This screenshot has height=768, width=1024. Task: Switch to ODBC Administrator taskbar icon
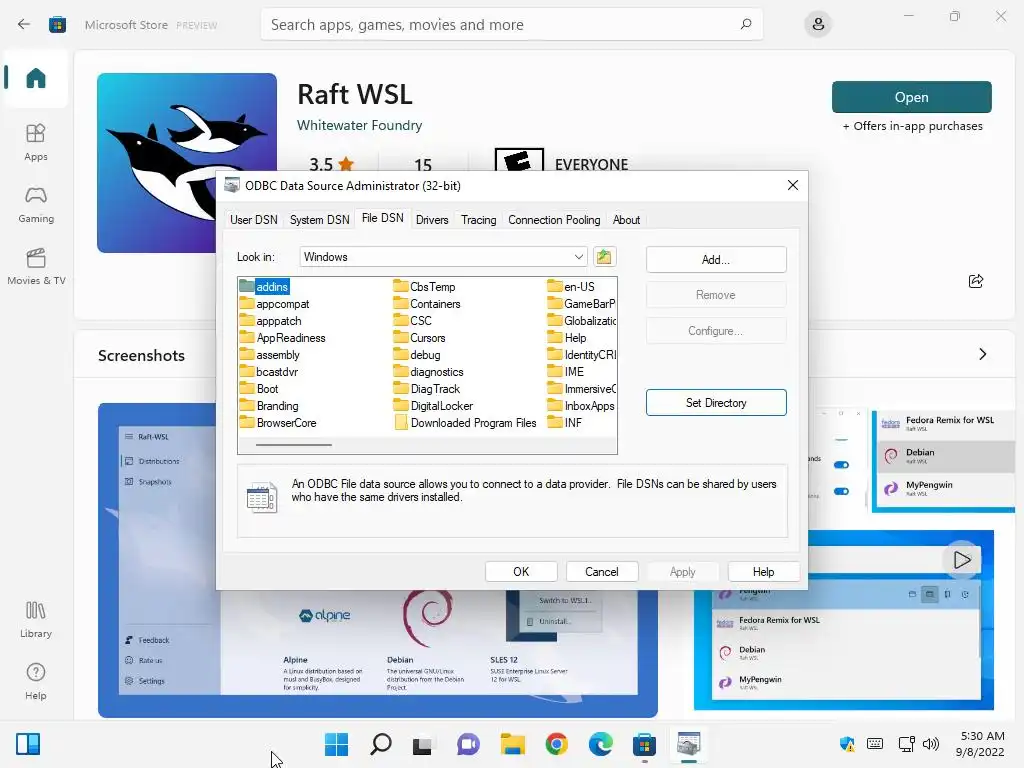point(688,744)
